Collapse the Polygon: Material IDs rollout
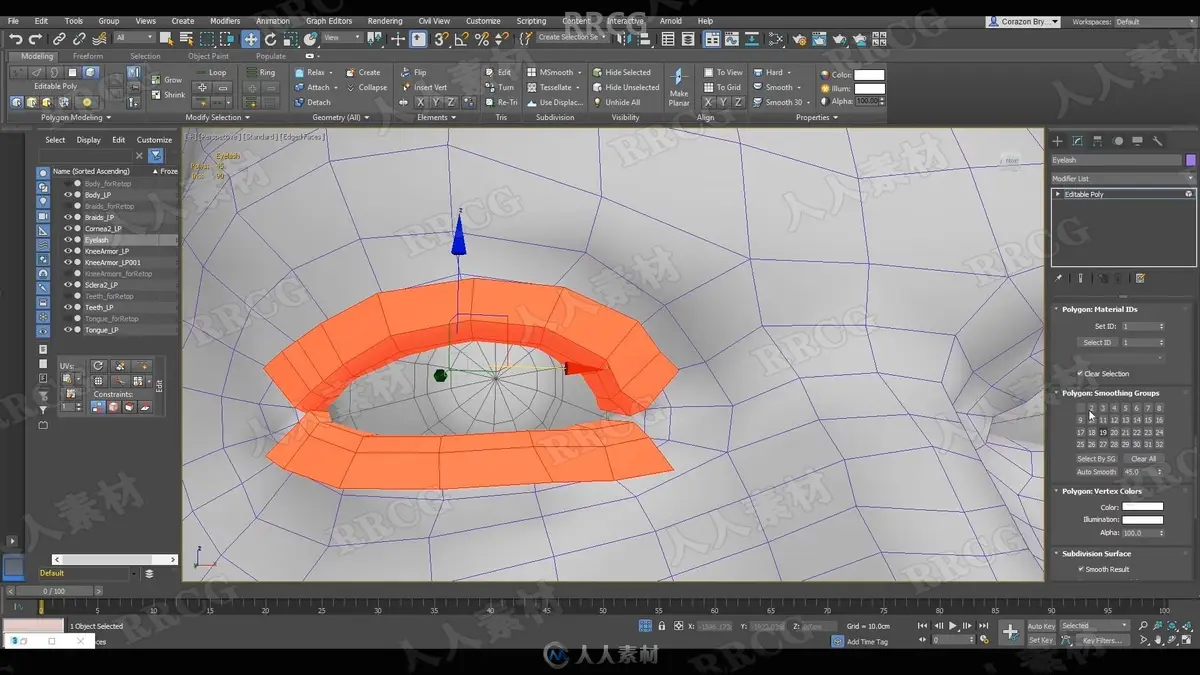The image size is (1200, 675). [x=1100, y=309]
